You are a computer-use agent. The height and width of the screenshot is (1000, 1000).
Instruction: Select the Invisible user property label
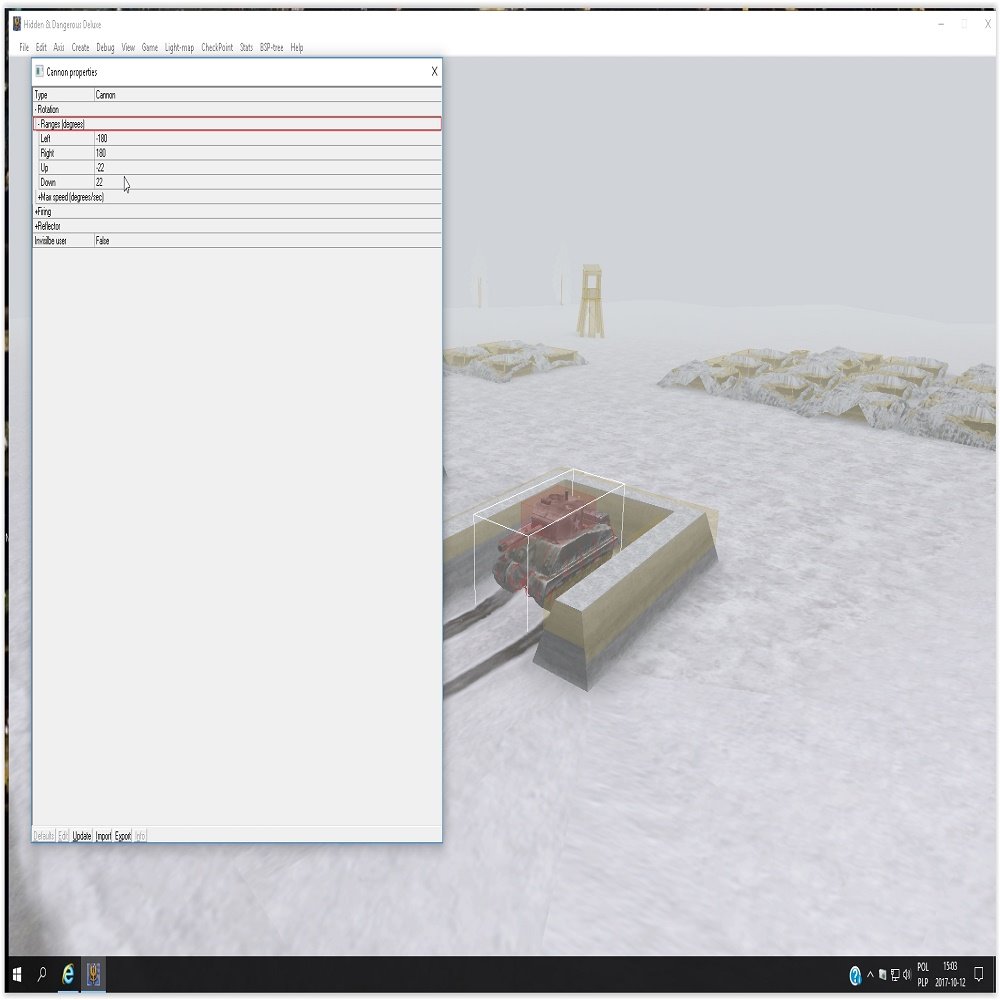pyautogui.click(x=50, y=241)
